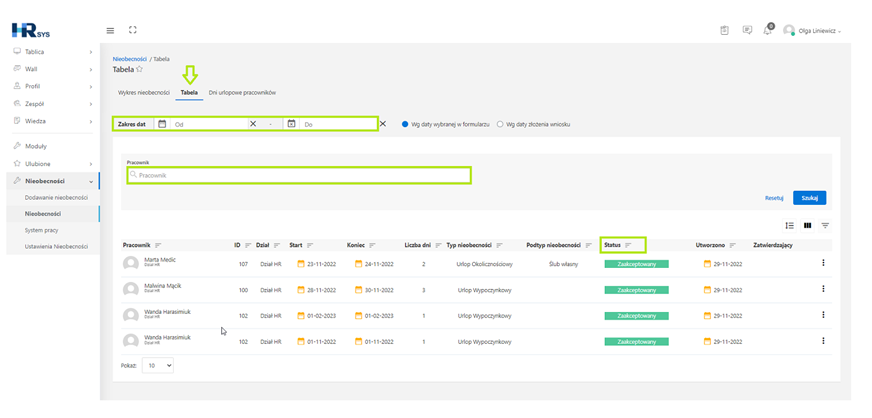Sort by Dział column sort icon
The image size is (872, 418).
(x=277, y=245)
